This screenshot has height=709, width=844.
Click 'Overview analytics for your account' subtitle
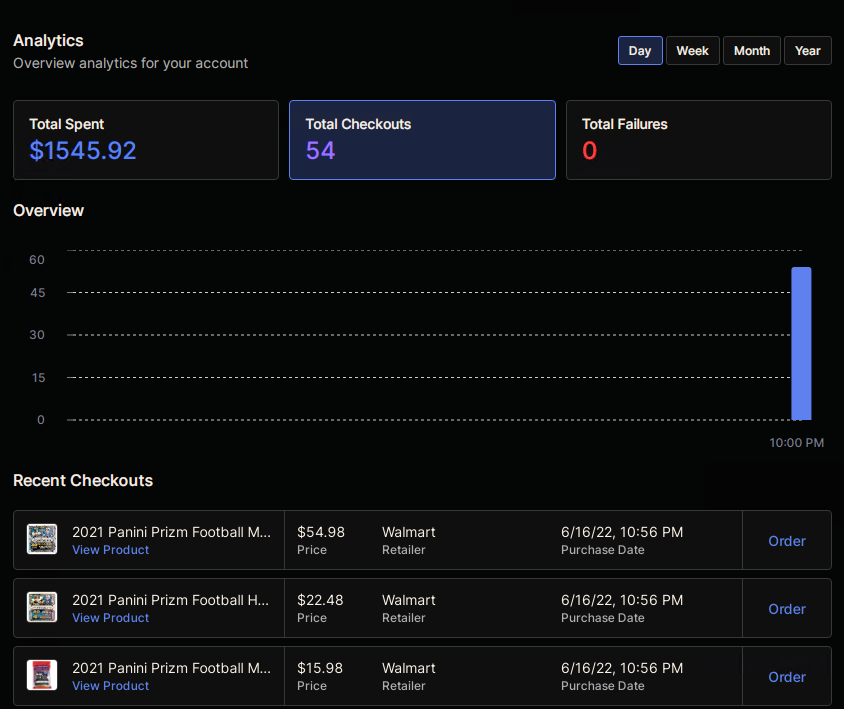coord(131,63)
